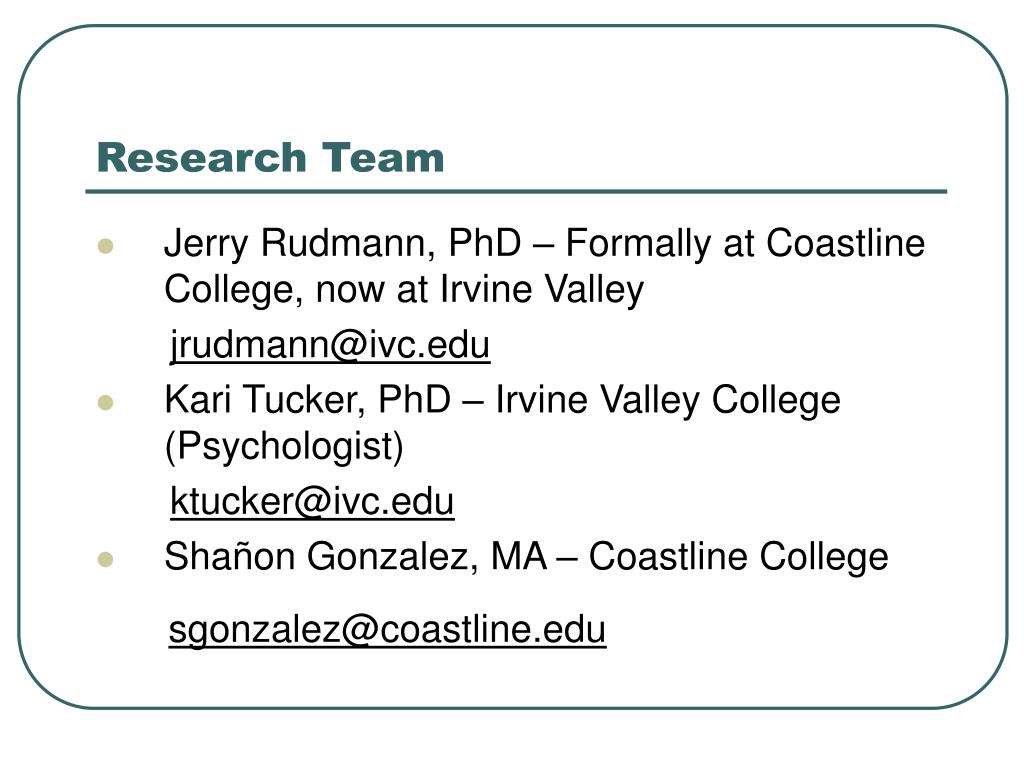
Task: Click the word Coastline in first bullet
Action: pos(846,243)
